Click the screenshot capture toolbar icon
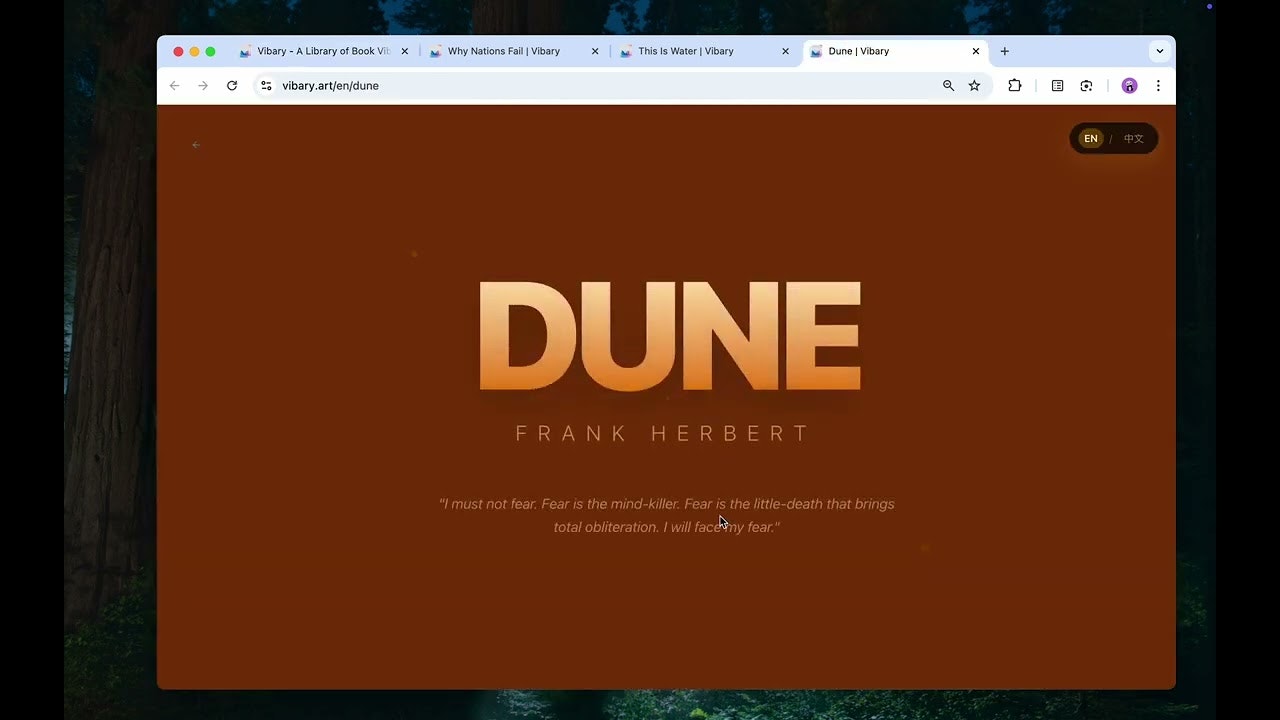1280x720 pixels. (x=1086, y=86)
